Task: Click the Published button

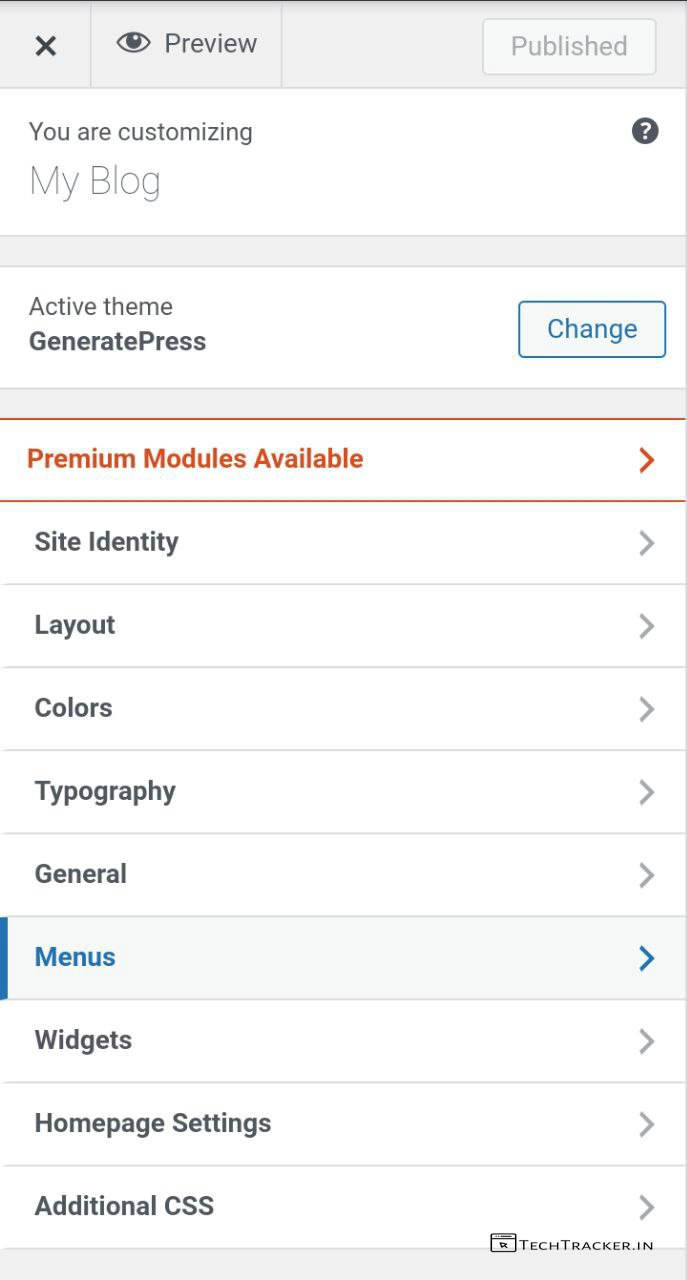Action: point(569,46)
